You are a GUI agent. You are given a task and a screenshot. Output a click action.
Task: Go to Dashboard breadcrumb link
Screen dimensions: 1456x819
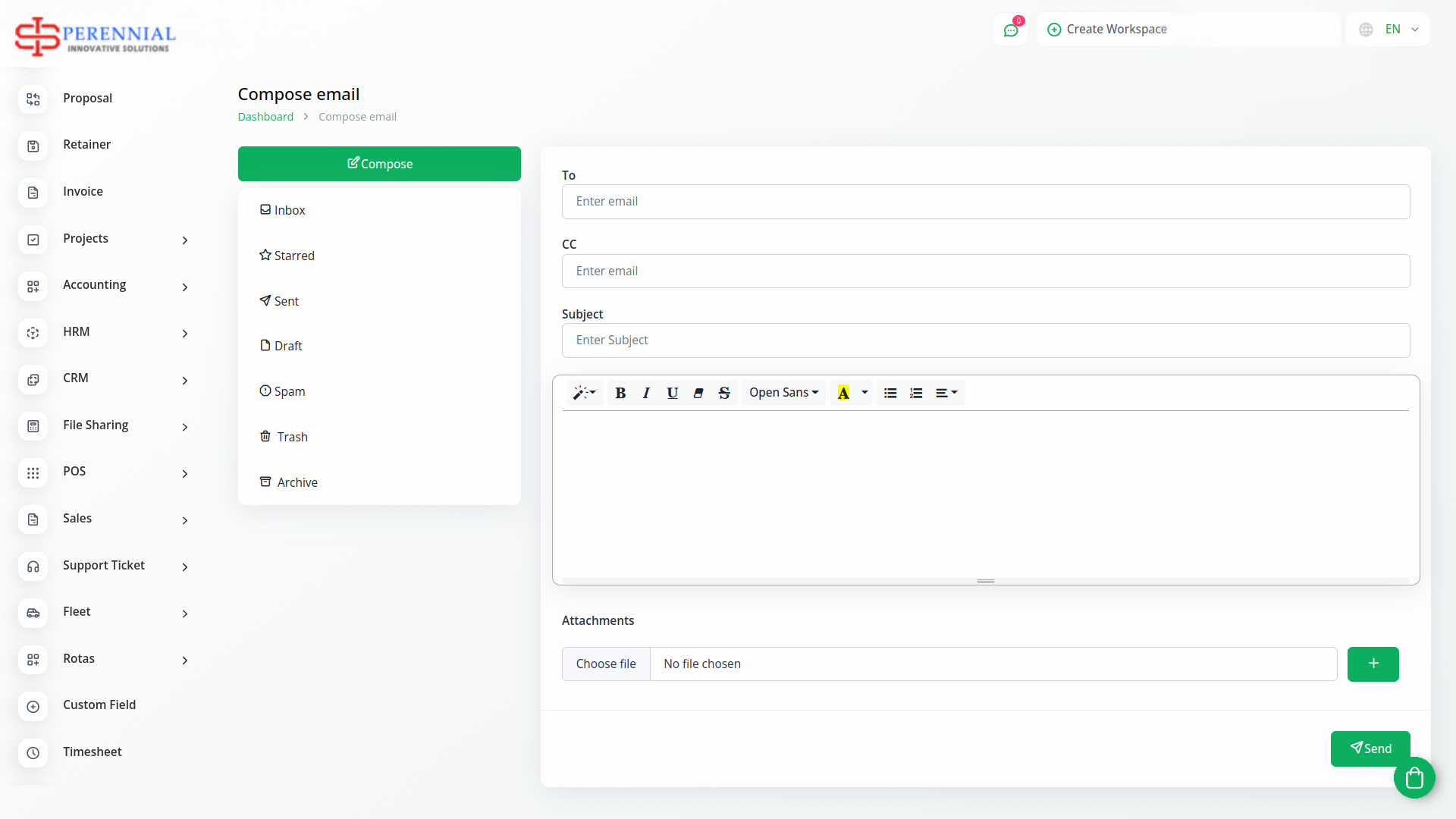[x=265, y=117]
